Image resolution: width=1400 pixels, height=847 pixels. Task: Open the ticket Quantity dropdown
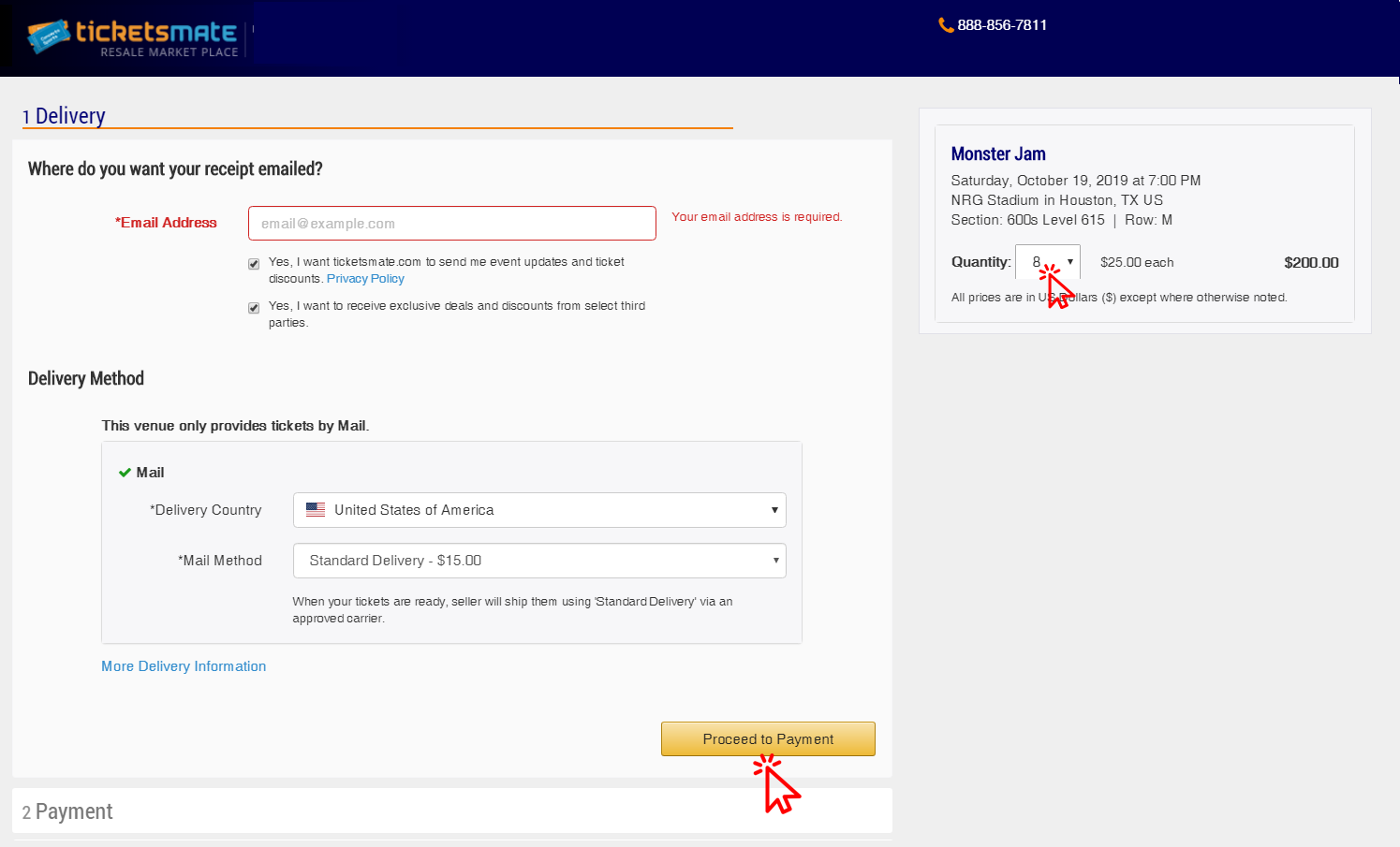coord(1047,262)
